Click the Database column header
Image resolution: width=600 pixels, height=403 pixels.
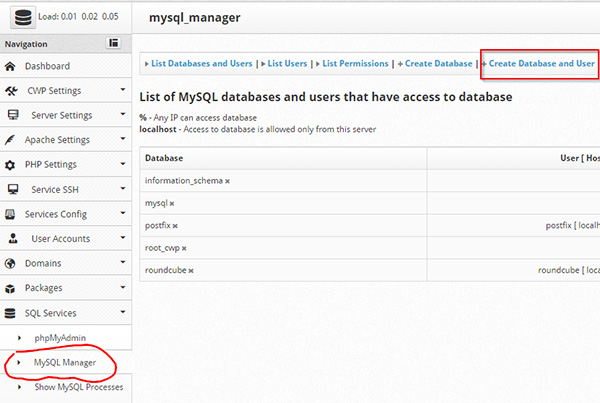point(164,158)
